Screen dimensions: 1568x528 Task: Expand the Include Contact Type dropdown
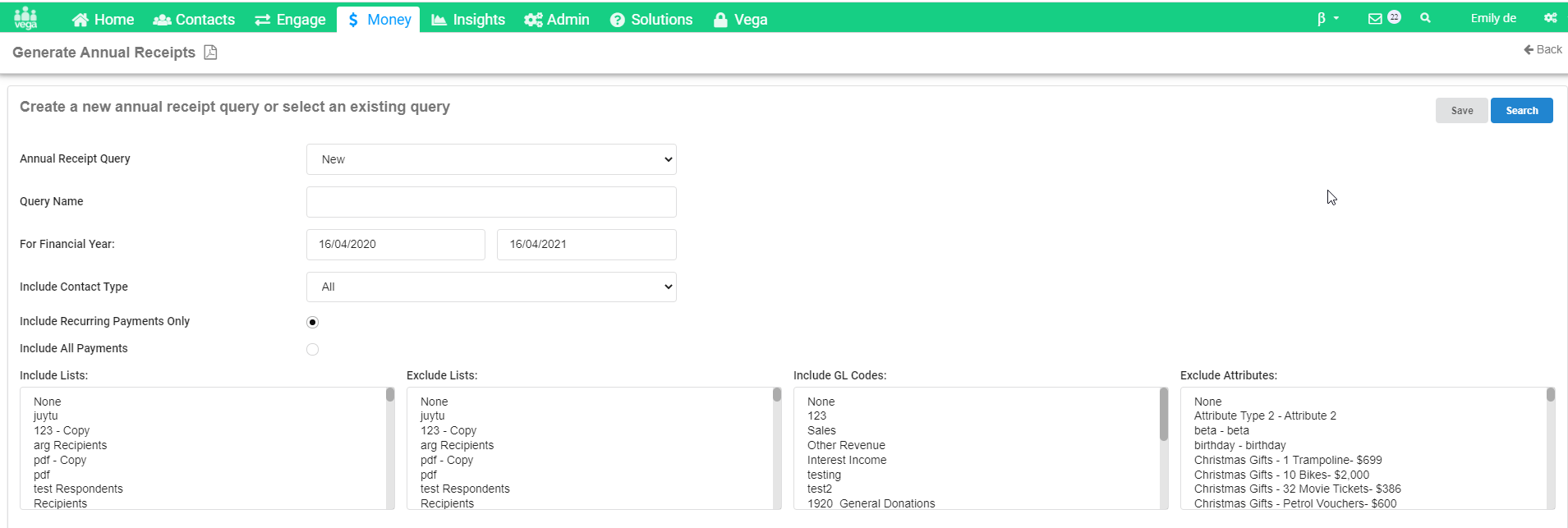tap(491, 287)
